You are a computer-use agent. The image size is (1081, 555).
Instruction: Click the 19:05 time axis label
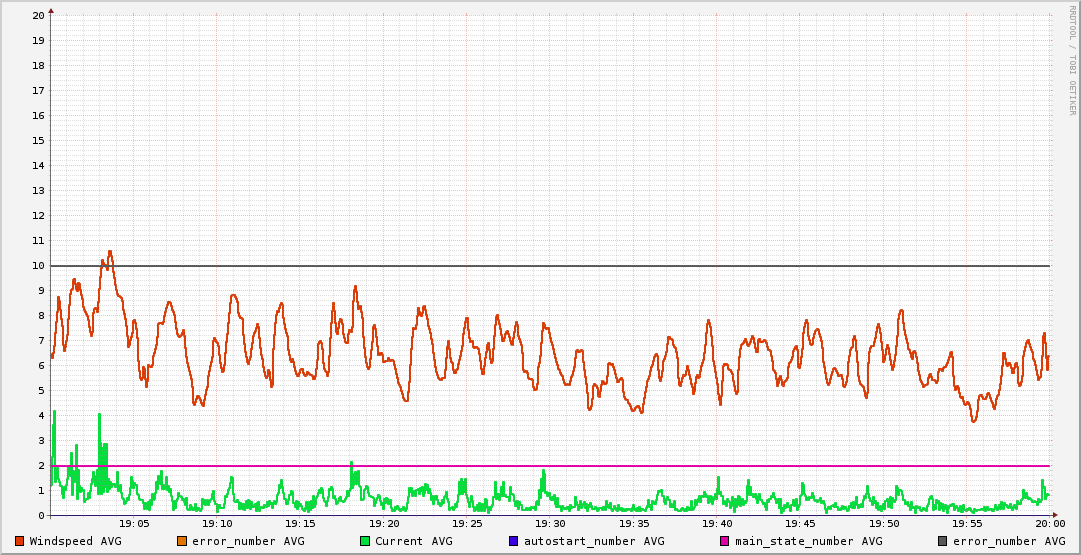click(x=134, y=523)
